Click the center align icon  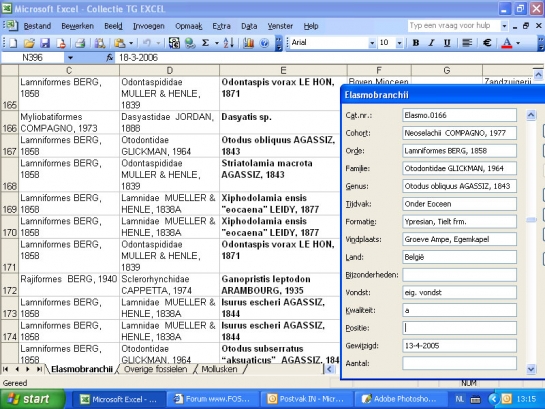(x=467, y=43)
